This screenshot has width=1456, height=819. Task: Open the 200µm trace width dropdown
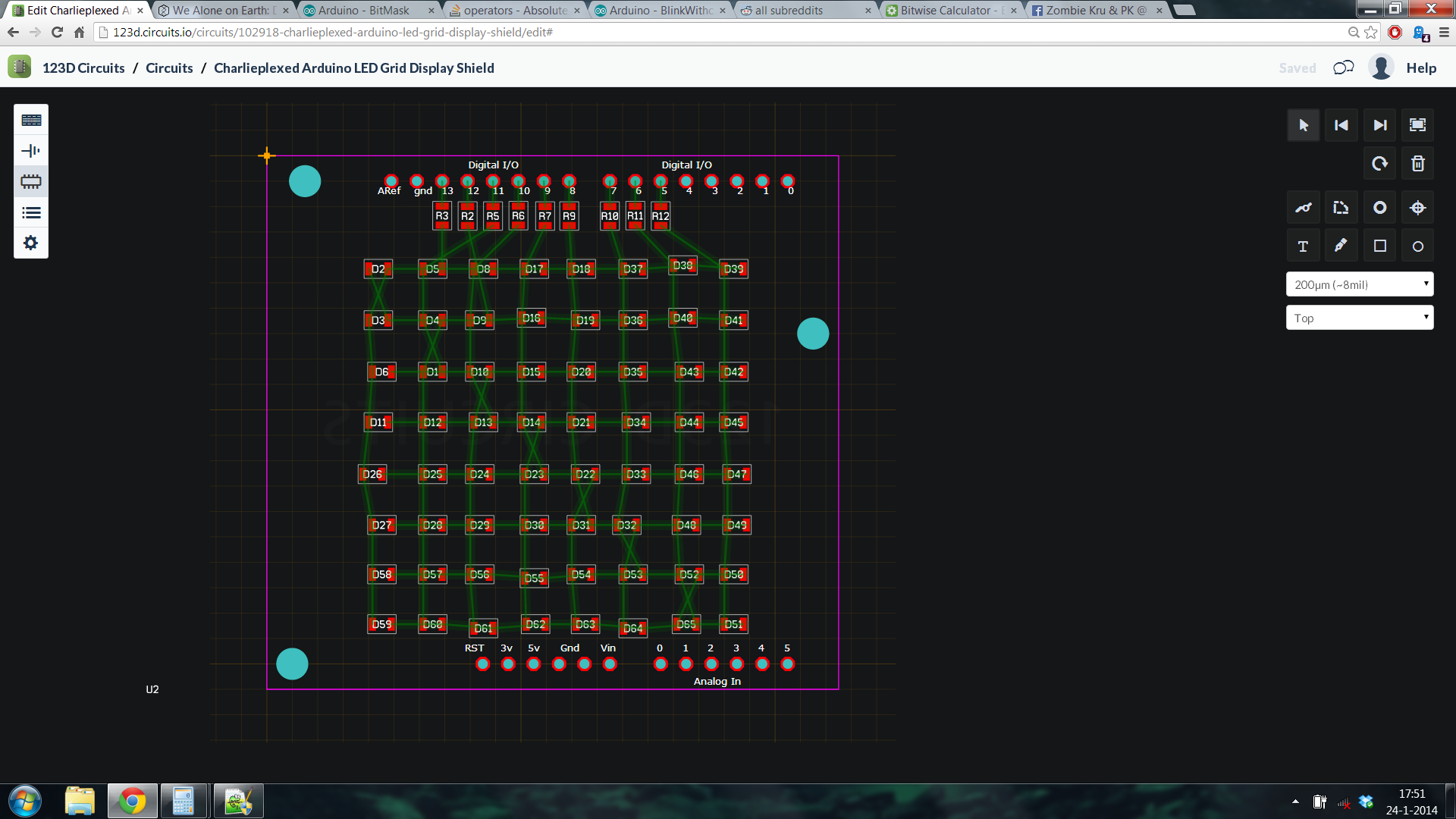pyautogui.click(x=1360, y=284)
